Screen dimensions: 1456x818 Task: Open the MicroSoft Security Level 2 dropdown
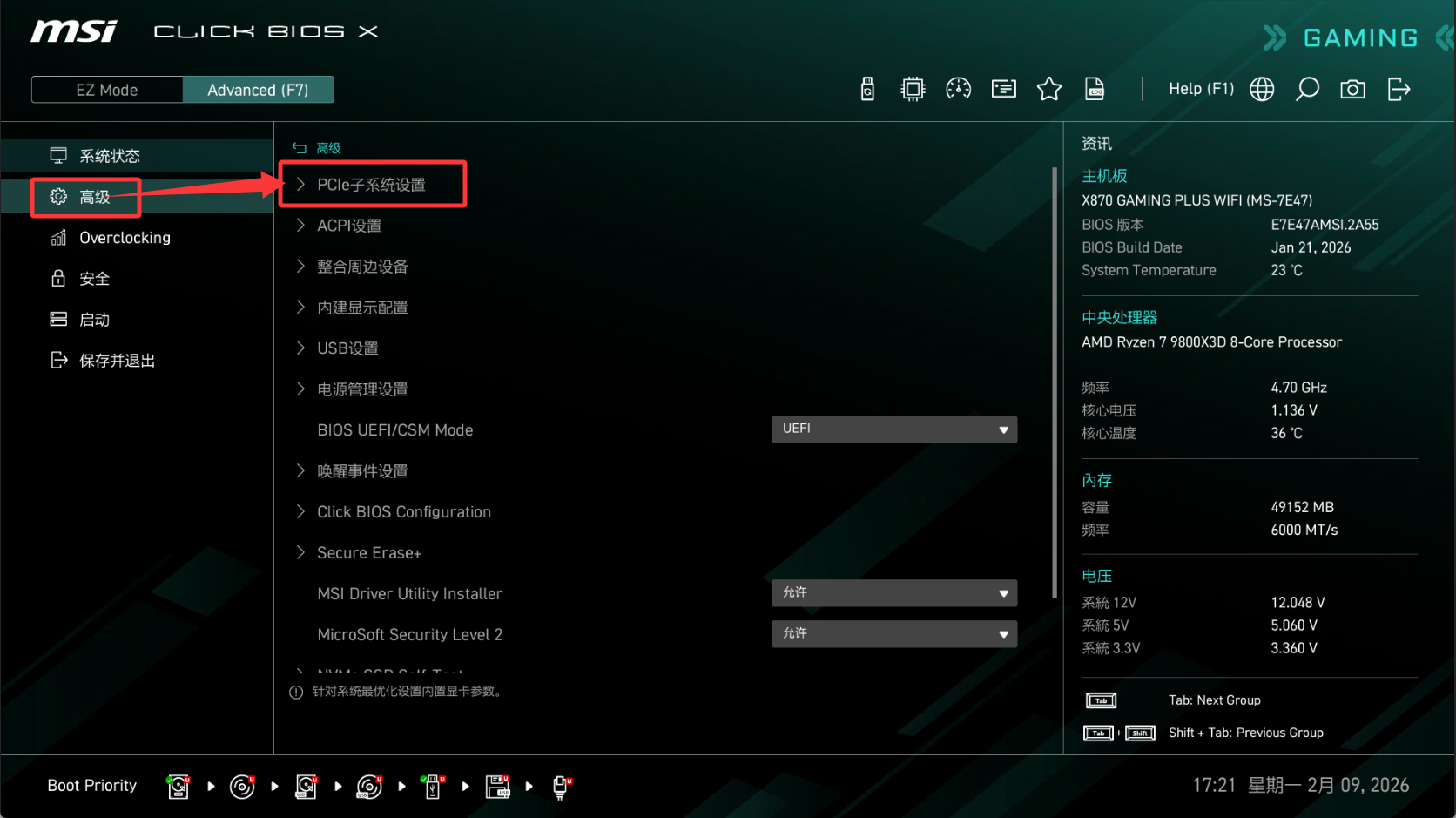pyautogui.click(x=893, y=634)
